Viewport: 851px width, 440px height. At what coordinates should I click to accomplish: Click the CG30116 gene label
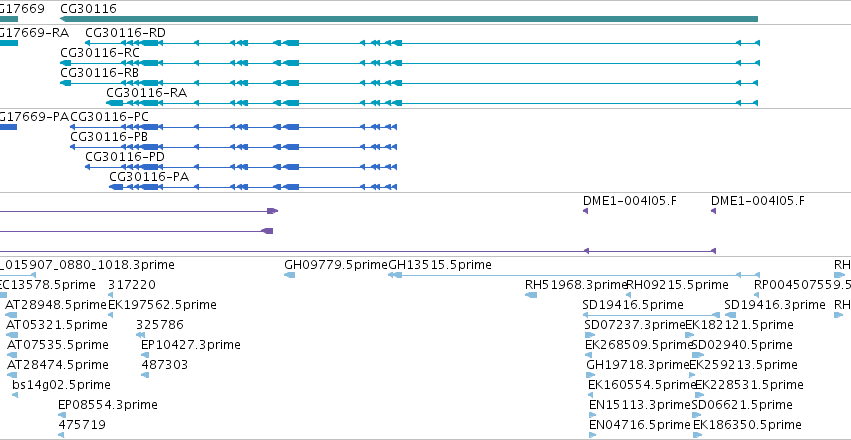coord(88,8)
